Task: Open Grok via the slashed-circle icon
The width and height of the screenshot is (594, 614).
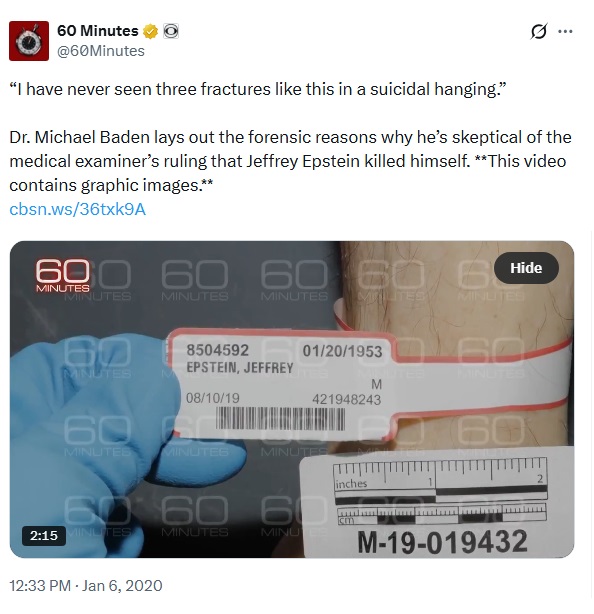Action: 538,31
